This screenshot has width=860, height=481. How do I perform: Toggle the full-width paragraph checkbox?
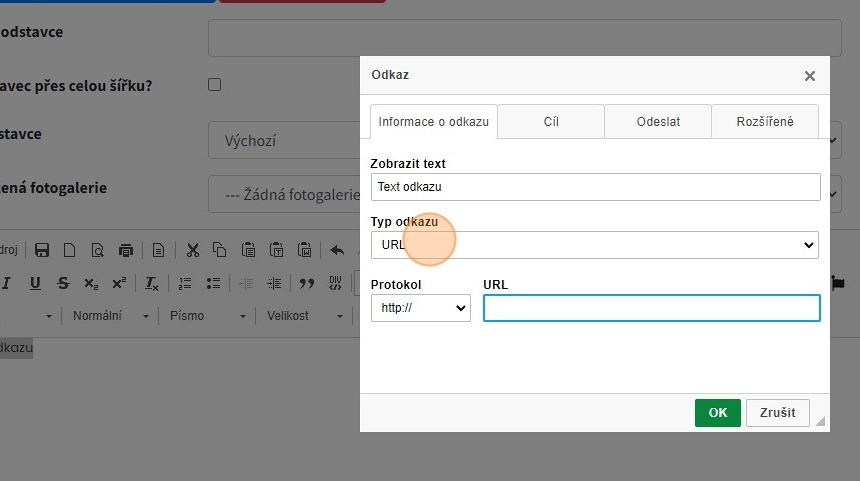coord(214,85)
